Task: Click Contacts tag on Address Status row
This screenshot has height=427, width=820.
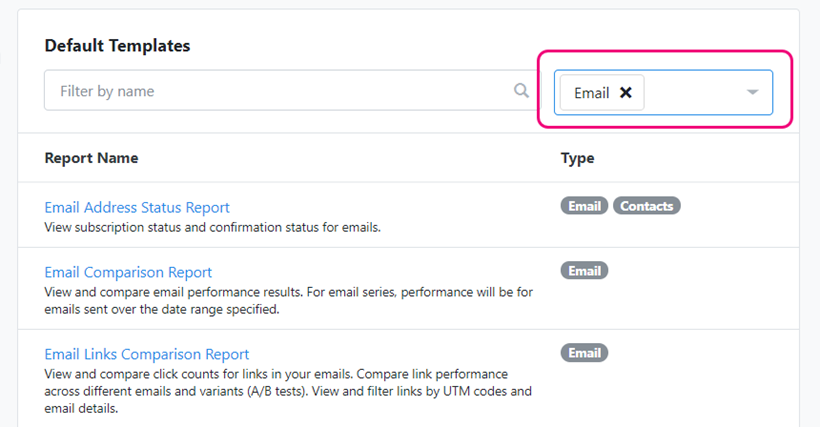Action: pos(646,206)
